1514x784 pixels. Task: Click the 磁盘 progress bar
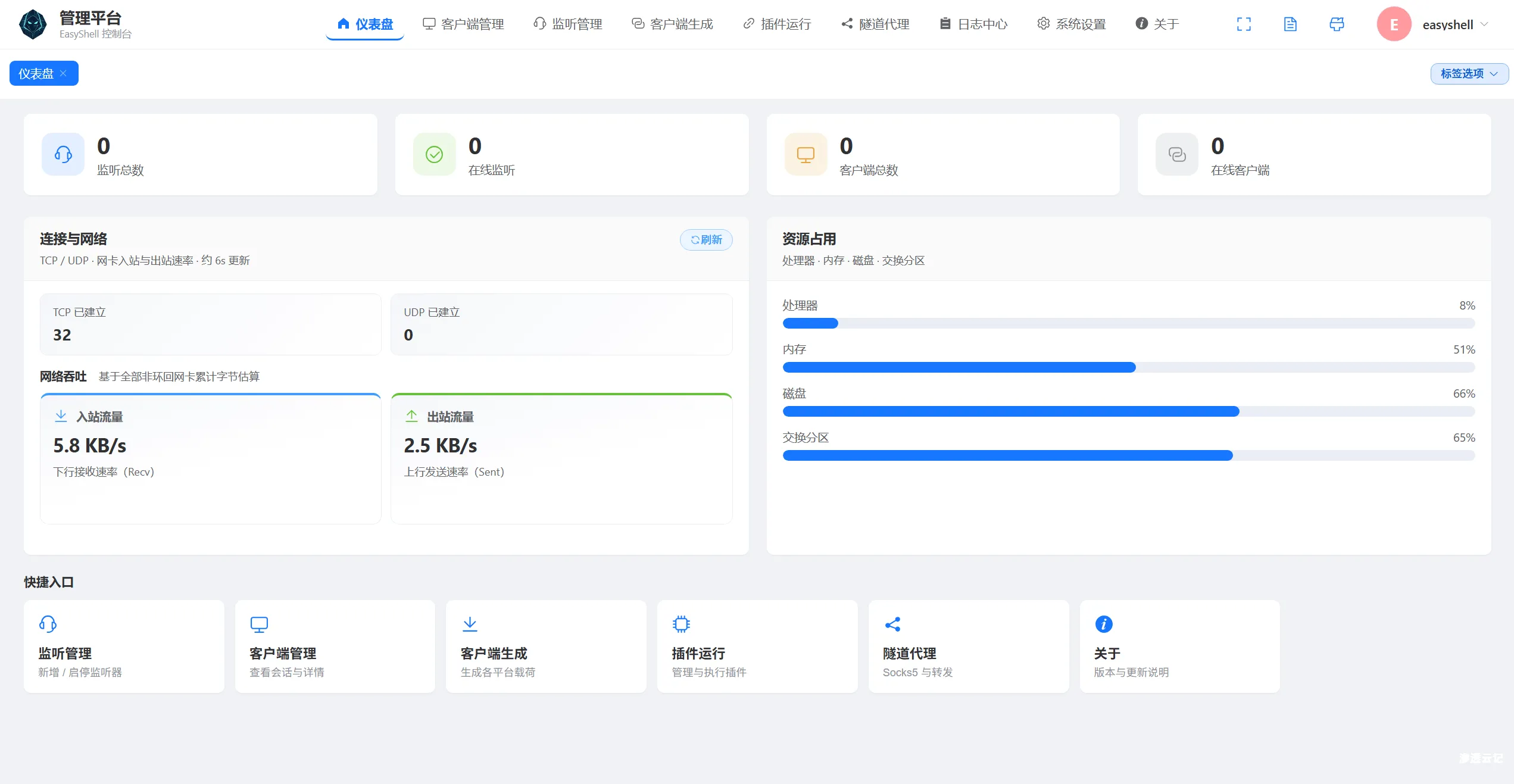[1129, 411]
